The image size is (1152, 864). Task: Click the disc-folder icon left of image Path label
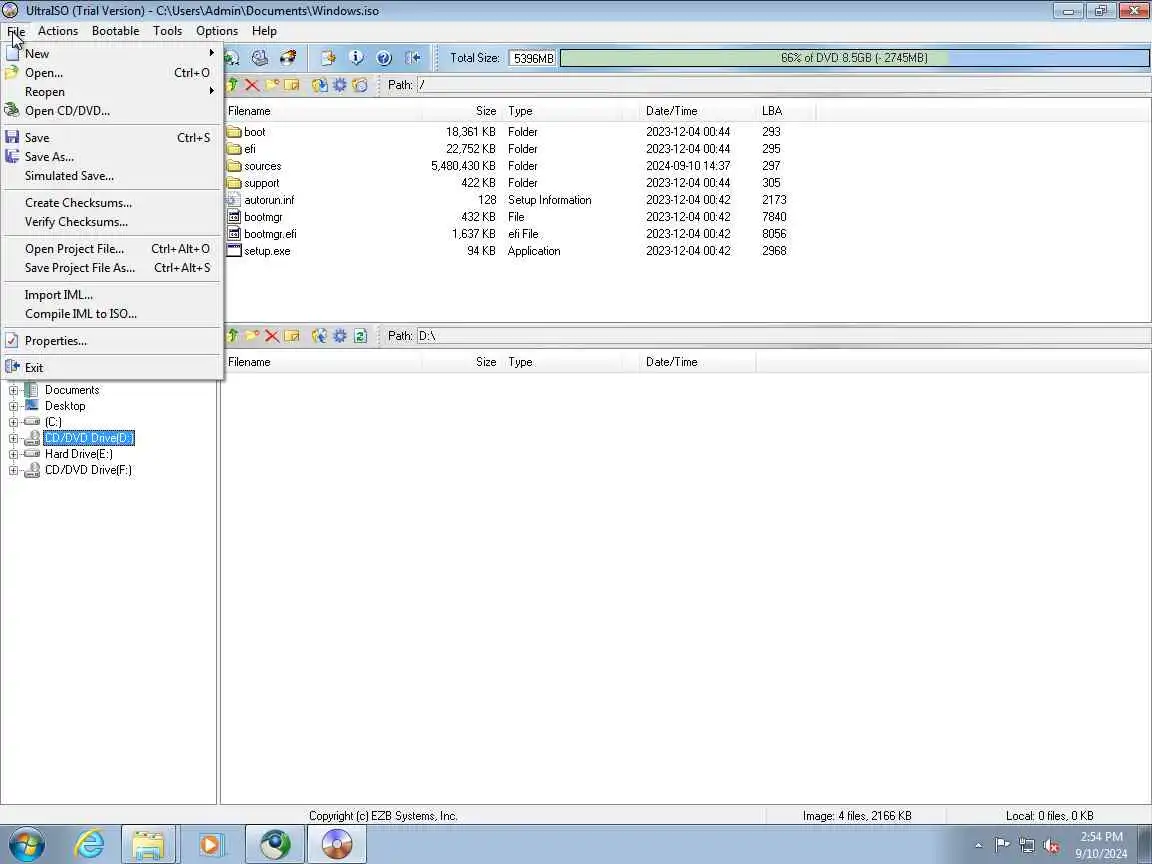pos(359,85)
